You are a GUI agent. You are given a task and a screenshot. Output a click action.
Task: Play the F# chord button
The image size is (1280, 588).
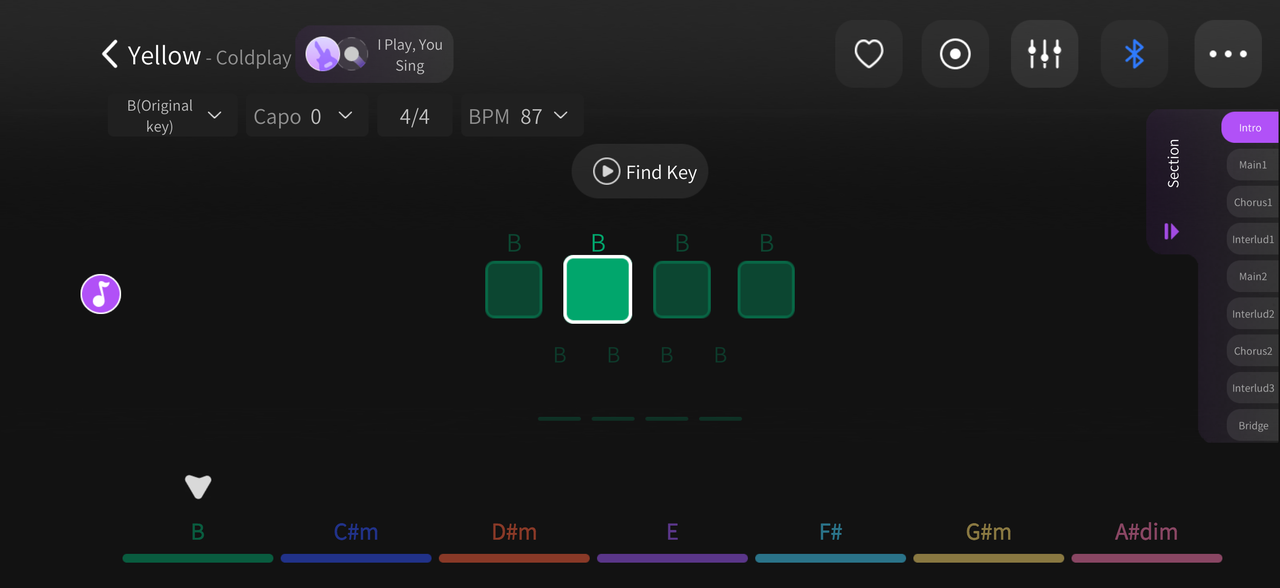click(x=830, y=542)
